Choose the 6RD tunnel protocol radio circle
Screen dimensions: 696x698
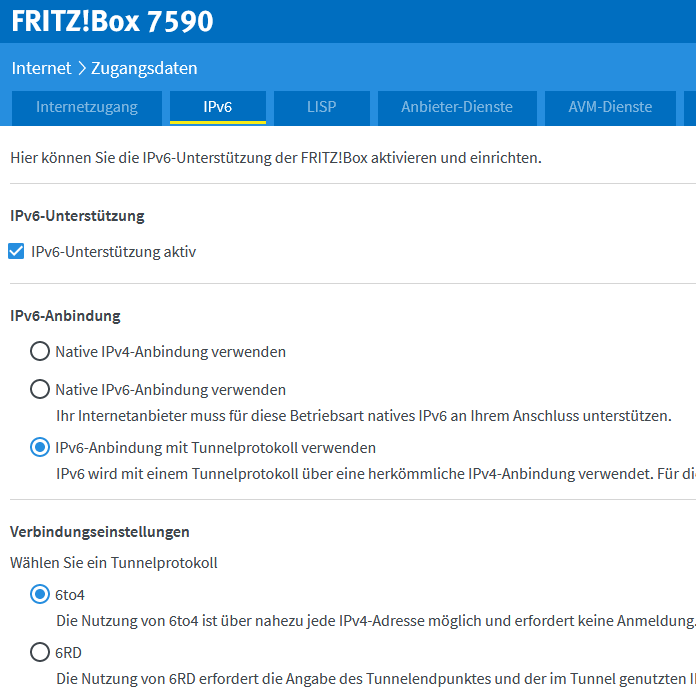pos(40,653)
